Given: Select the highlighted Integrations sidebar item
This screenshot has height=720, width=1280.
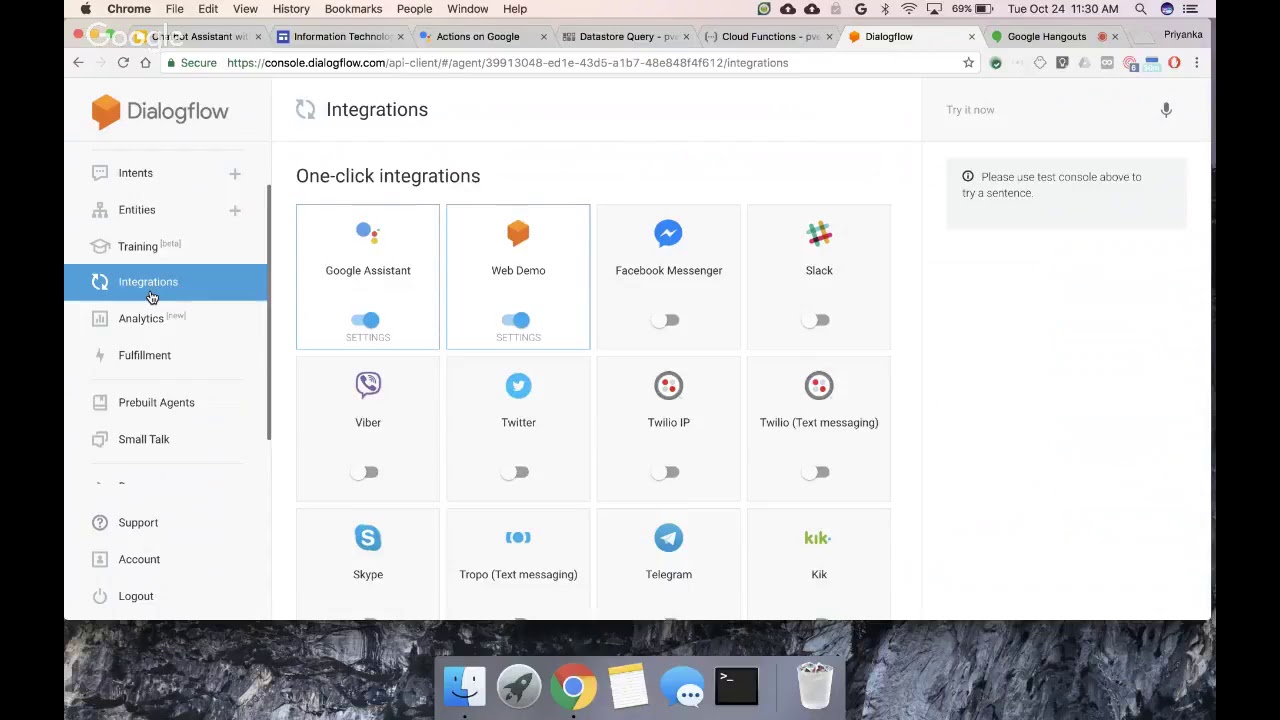Looking at the screenshot, I should 166,282.
